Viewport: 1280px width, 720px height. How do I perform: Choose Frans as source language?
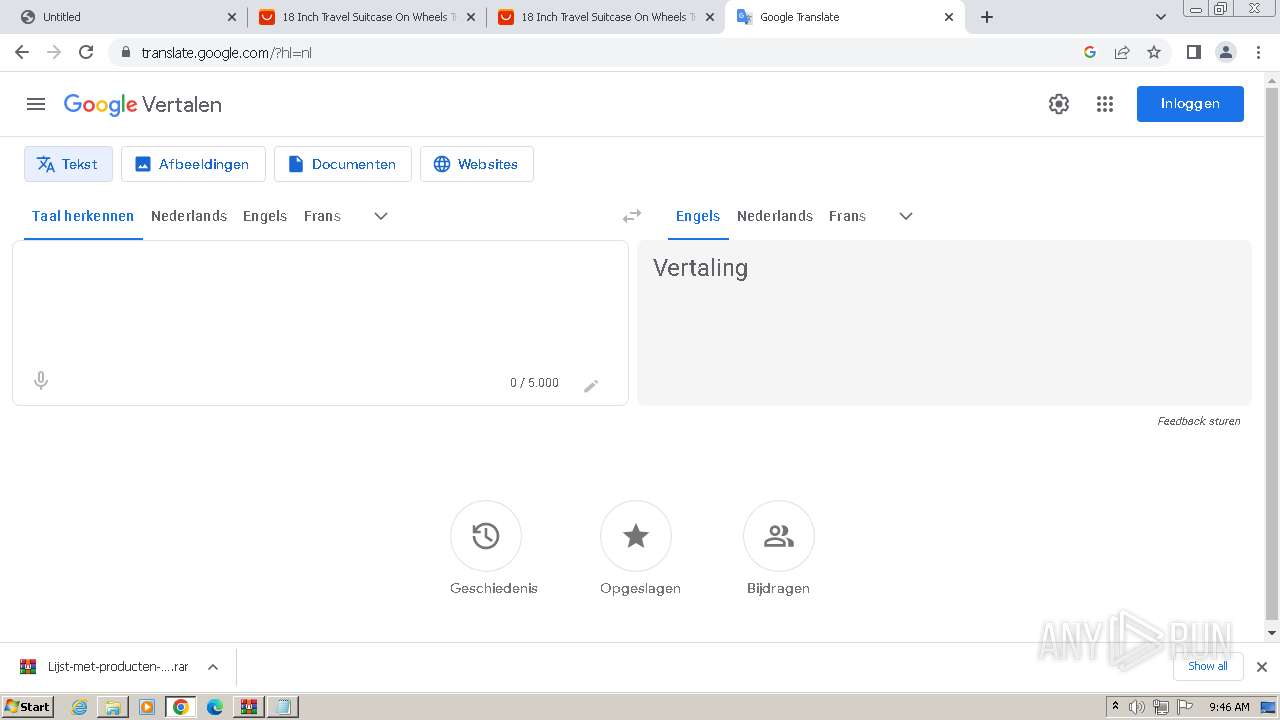[x=322, y=216]
